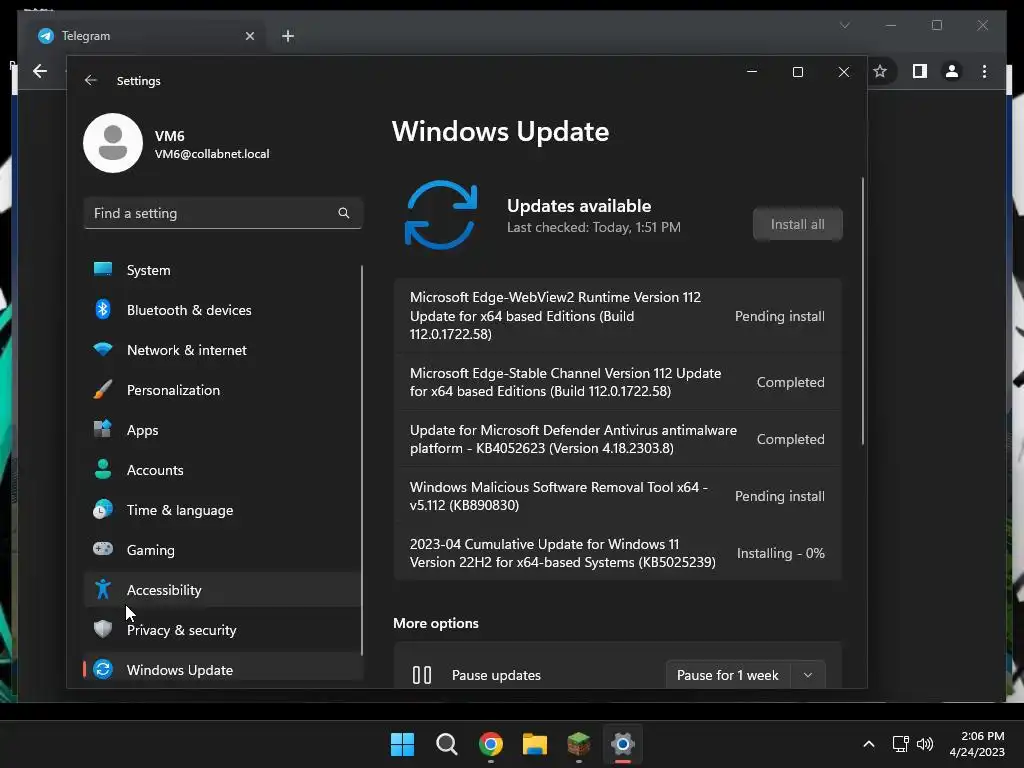Screen dimensions: 1024x768
Task: Open Gaming settings category
Action: [x=222, y=550]
